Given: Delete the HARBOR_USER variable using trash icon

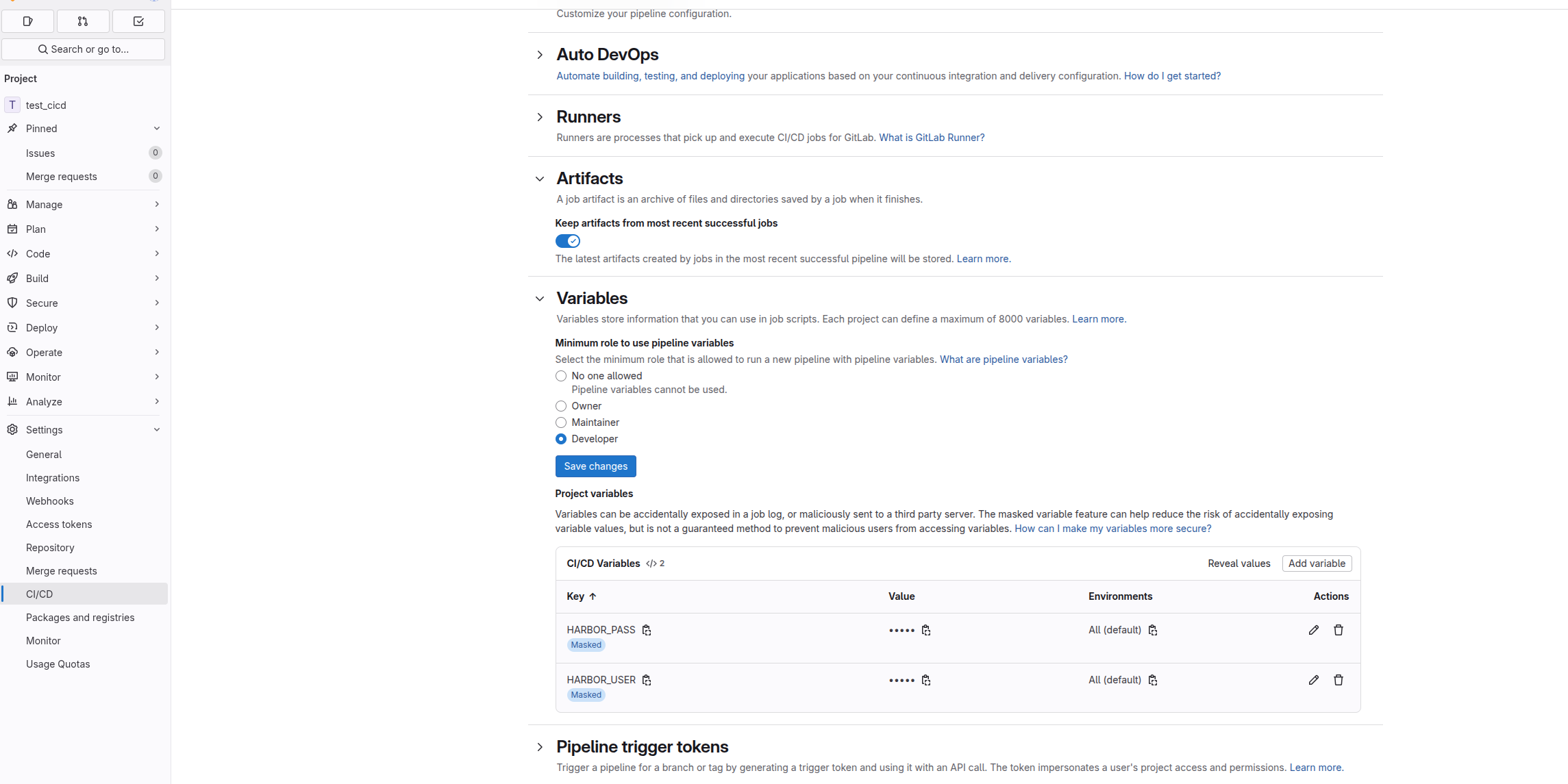Looking at the screenshot, I should [1338, 680].
